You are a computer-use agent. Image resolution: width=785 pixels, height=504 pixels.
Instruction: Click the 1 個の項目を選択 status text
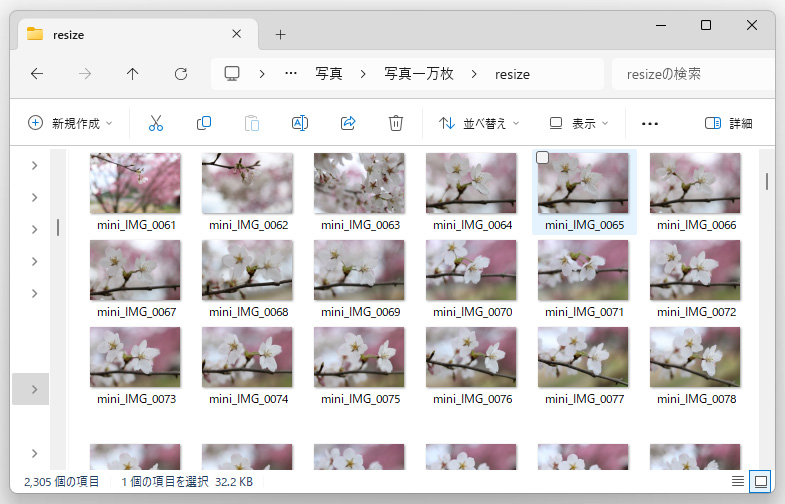pos(165,481)
